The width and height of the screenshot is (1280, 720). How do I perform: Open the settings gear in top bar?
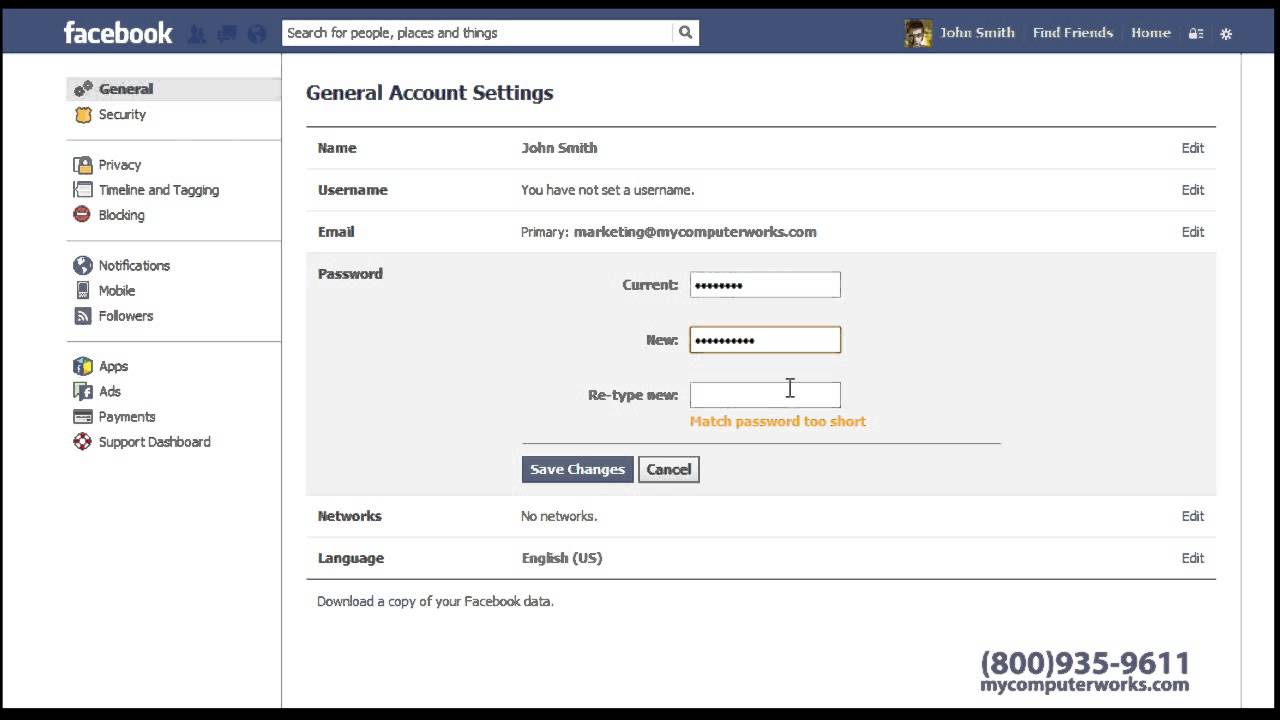(1226, 33)
